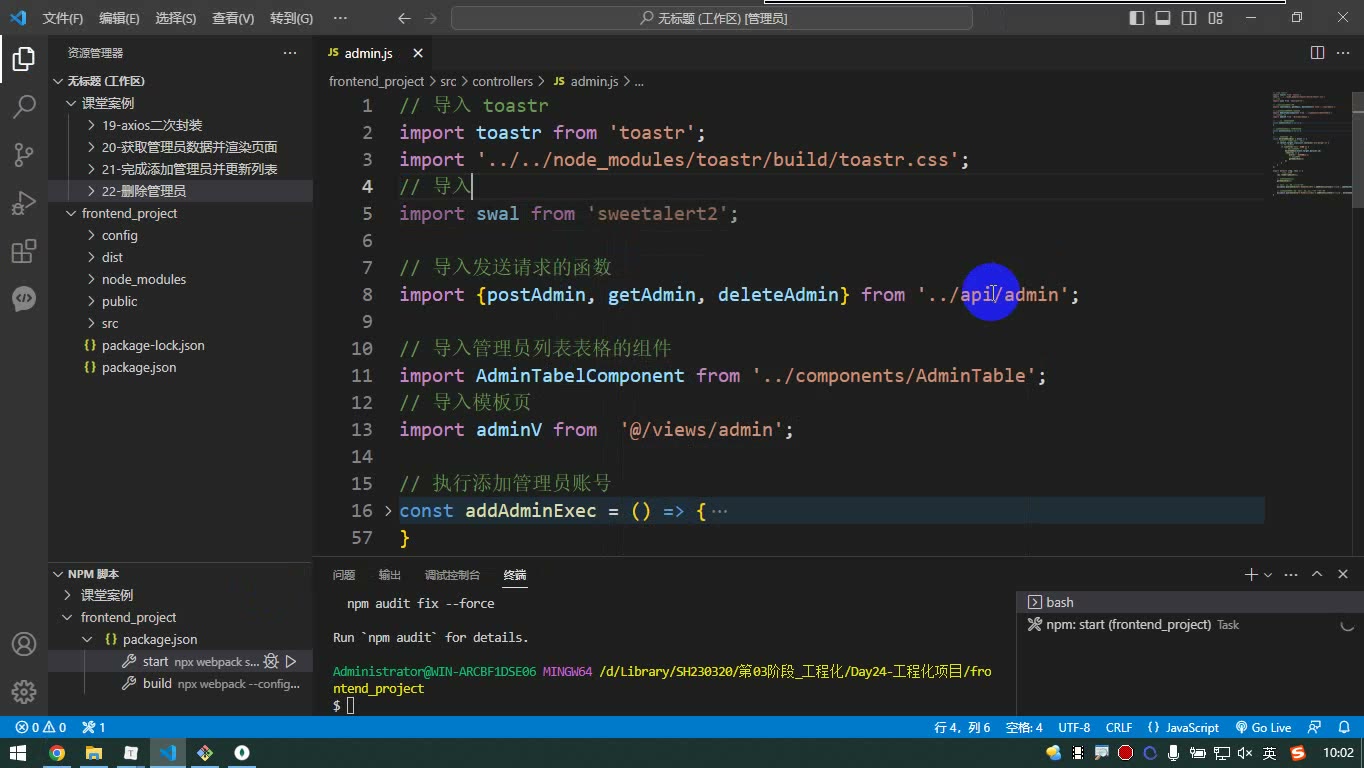The height and width of the screenshot is (768, 1364).
Task: Expand the node_modules folder
Action: pos(143,279)
